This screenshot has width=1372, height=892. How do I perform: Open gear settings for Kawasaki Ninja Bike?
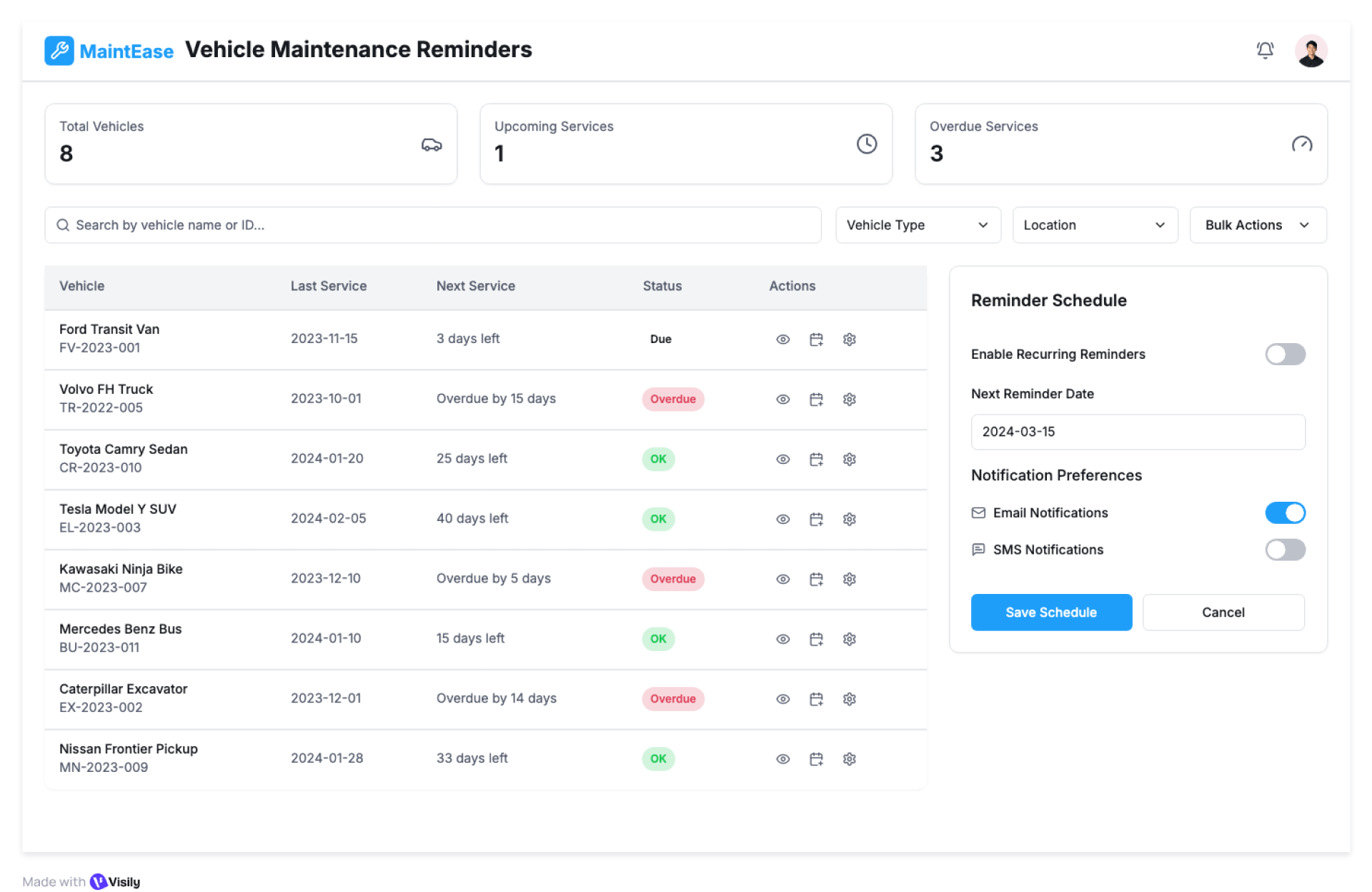pos(849,580)
